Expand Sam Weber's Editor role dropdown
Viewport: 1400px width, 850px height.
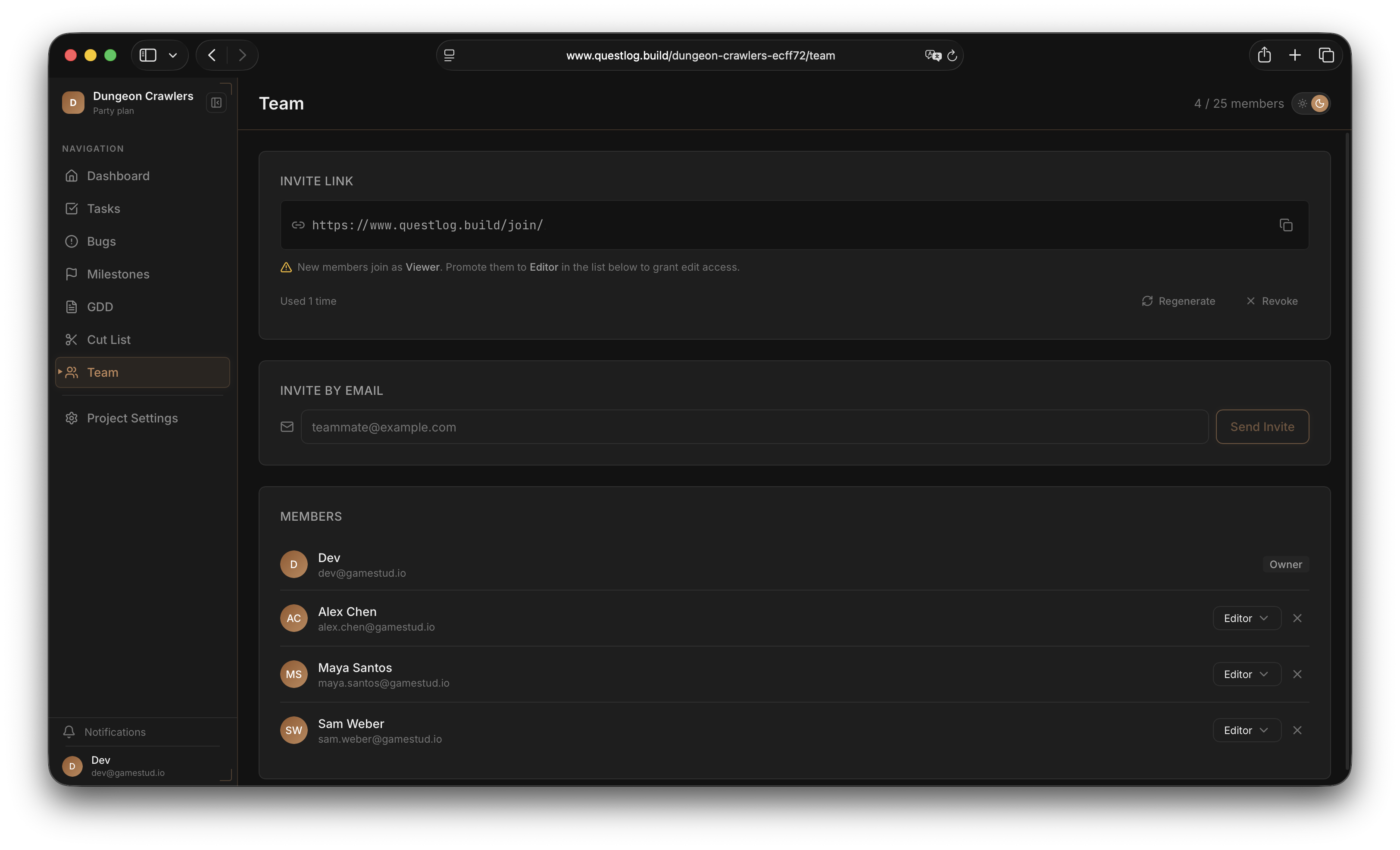(1247, 730)
